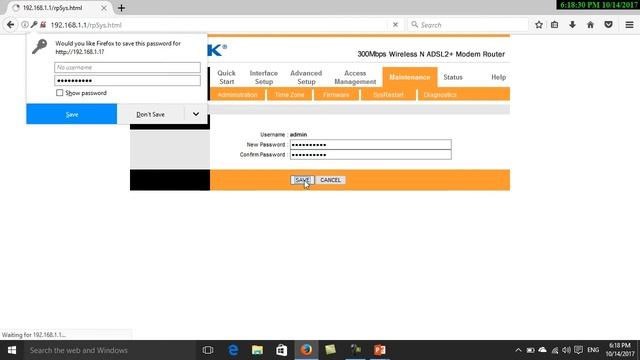
Task: Open Windows Store from taskbar
Action: tap(282, 350)
